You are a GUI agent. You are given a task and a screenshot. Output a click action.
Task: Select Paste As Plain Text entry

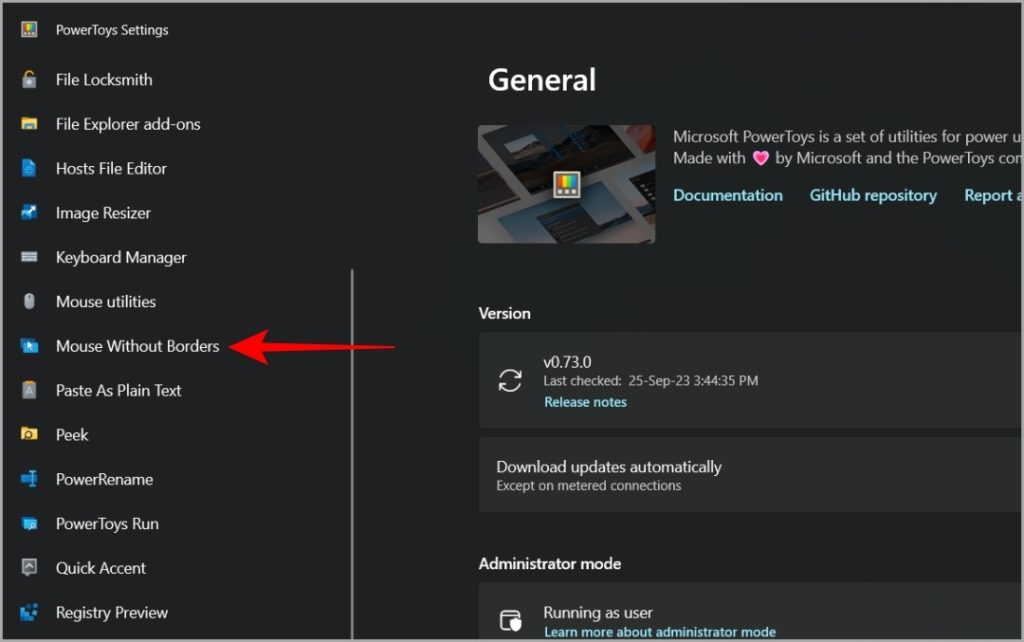(118, 391)
